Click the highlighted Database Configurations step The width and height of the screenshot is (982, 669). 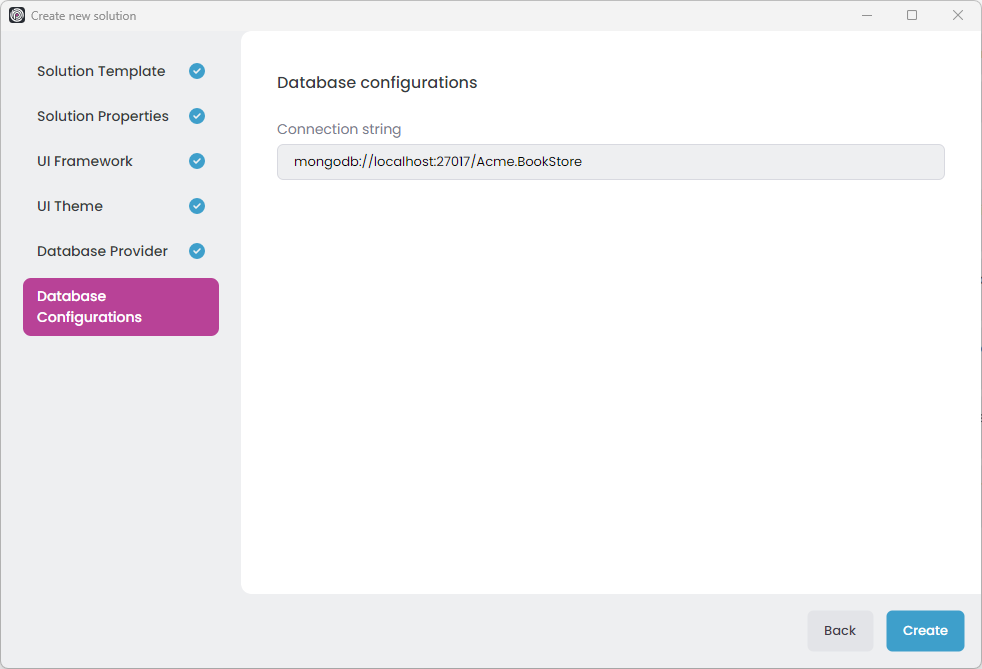(120, 307)
